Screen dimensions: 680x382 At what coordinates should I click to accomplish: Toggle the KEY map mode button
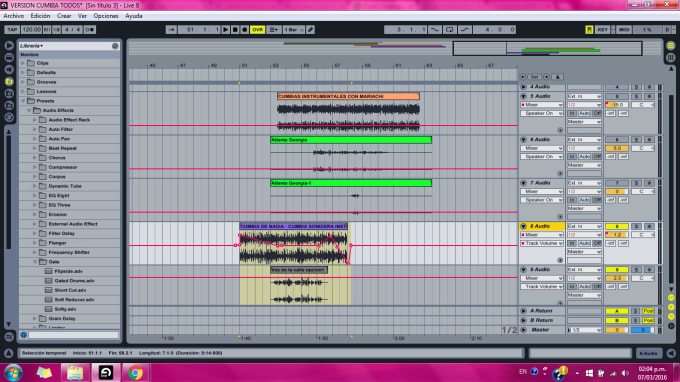(x=603, y=29)
